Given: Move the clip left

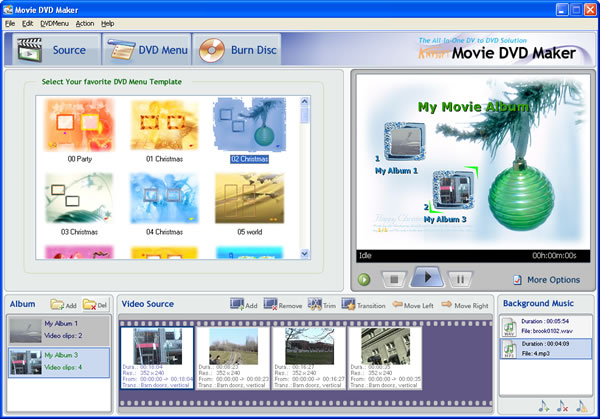Looking at the screenshot, I should click(413, 305).
